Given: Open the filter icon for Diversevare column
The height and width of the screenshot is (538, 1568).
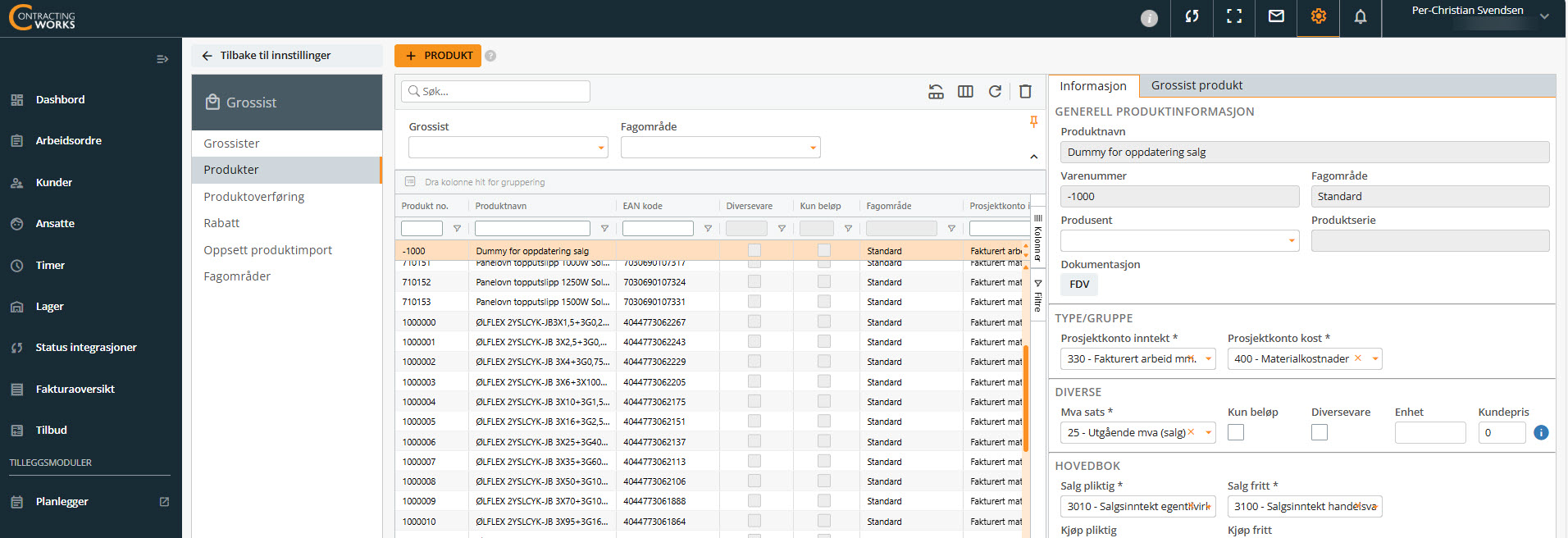Looking at the screenshot, I should coord(782,229).
